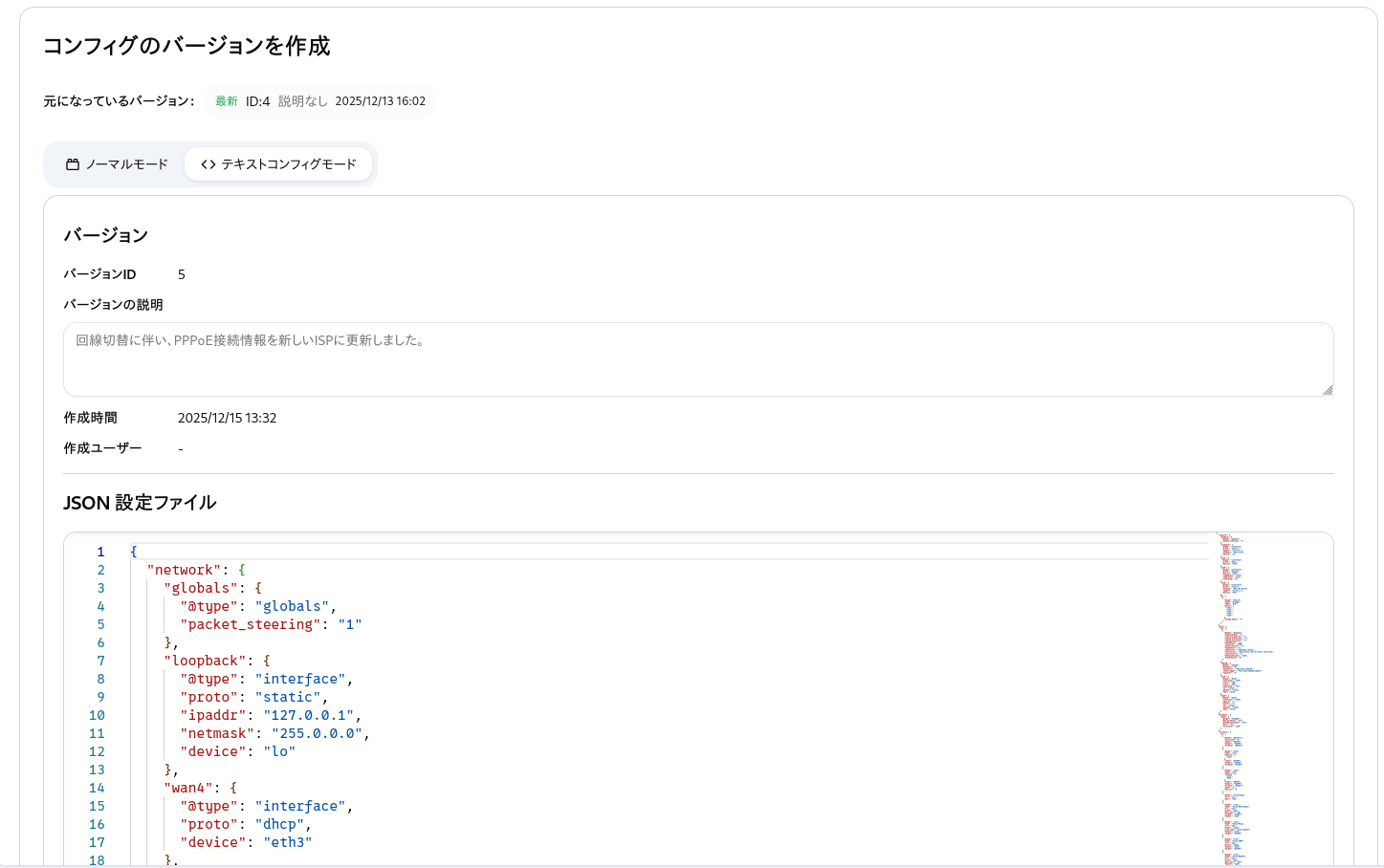Click the textarea resize handle at its corner
The image size is (1384, 868).
pyautogui.click(x=1328, y=388)
